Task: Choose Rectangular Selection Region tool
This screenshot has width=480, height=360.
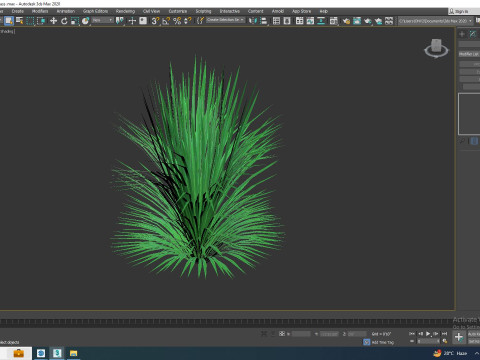Action: click(x=30, y=21)
